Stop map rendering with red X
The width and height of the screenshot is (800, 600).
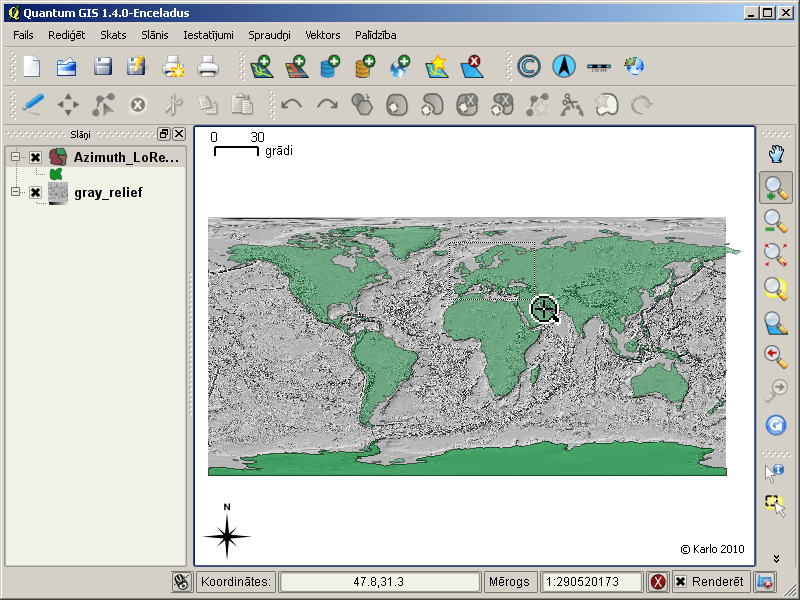pyautogui.click(x=658, y=582)
